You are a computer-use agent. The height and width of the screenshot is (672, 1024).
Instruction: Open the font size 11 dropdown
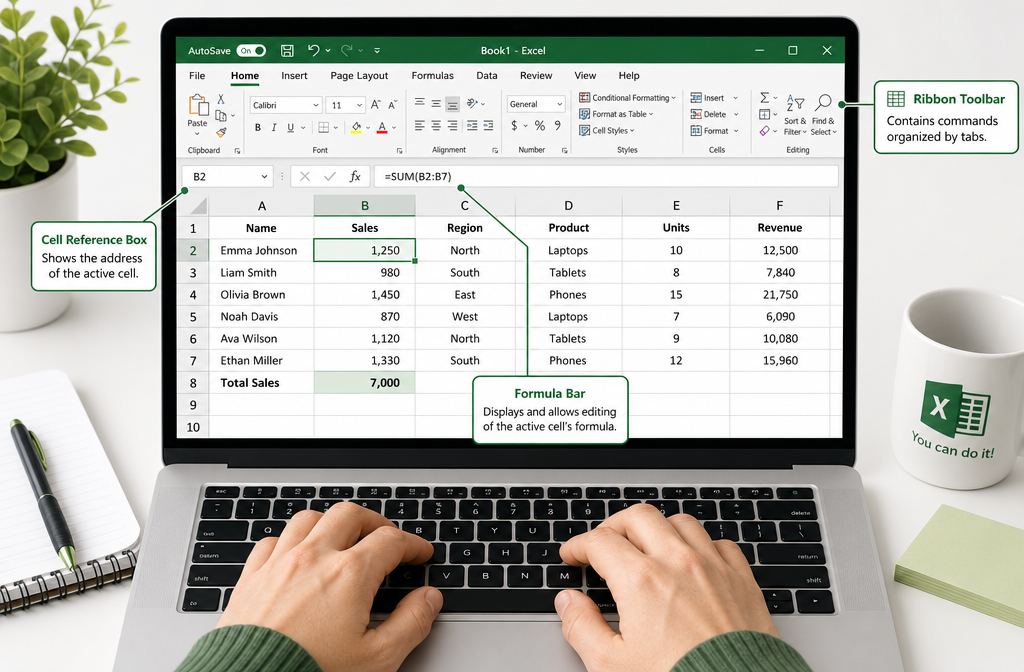359,105
